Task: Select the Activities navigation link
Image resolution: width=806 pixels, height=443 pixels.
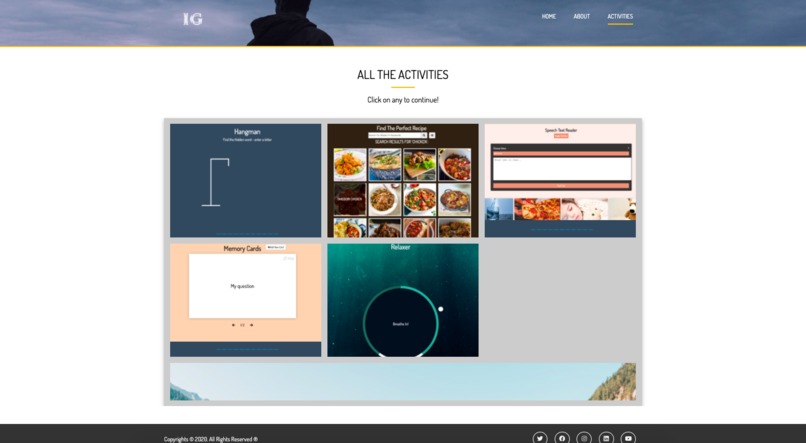Action: (x=620, y=16)
